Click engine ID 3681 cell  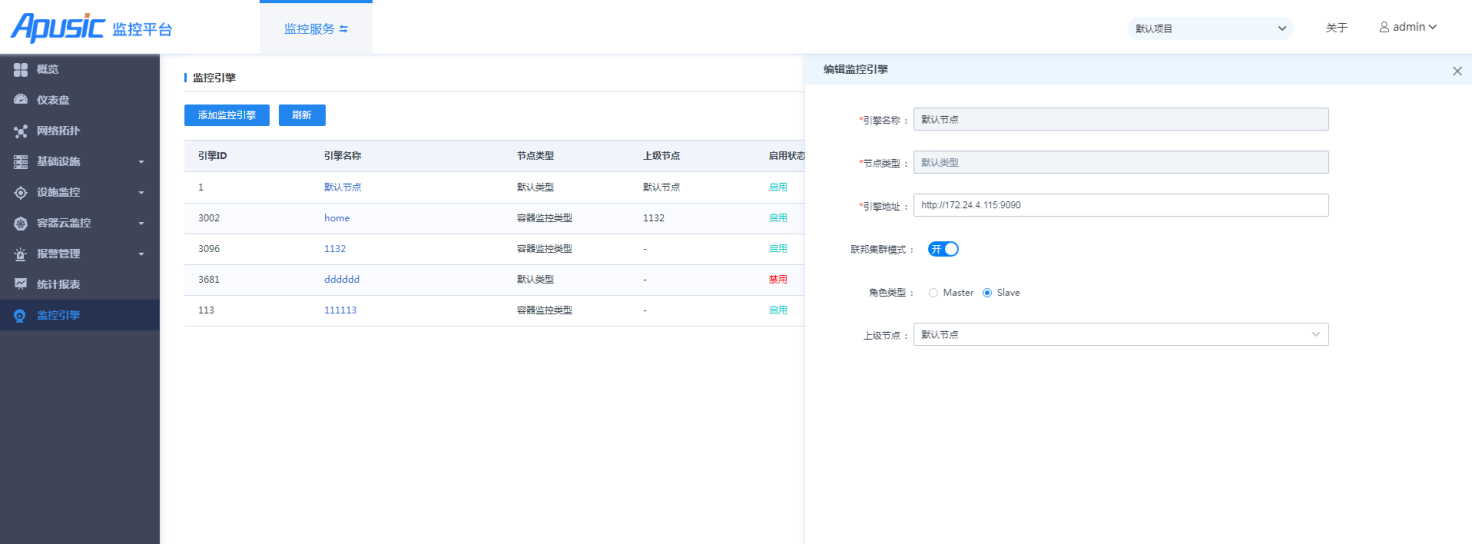click(x=208, y=280)
